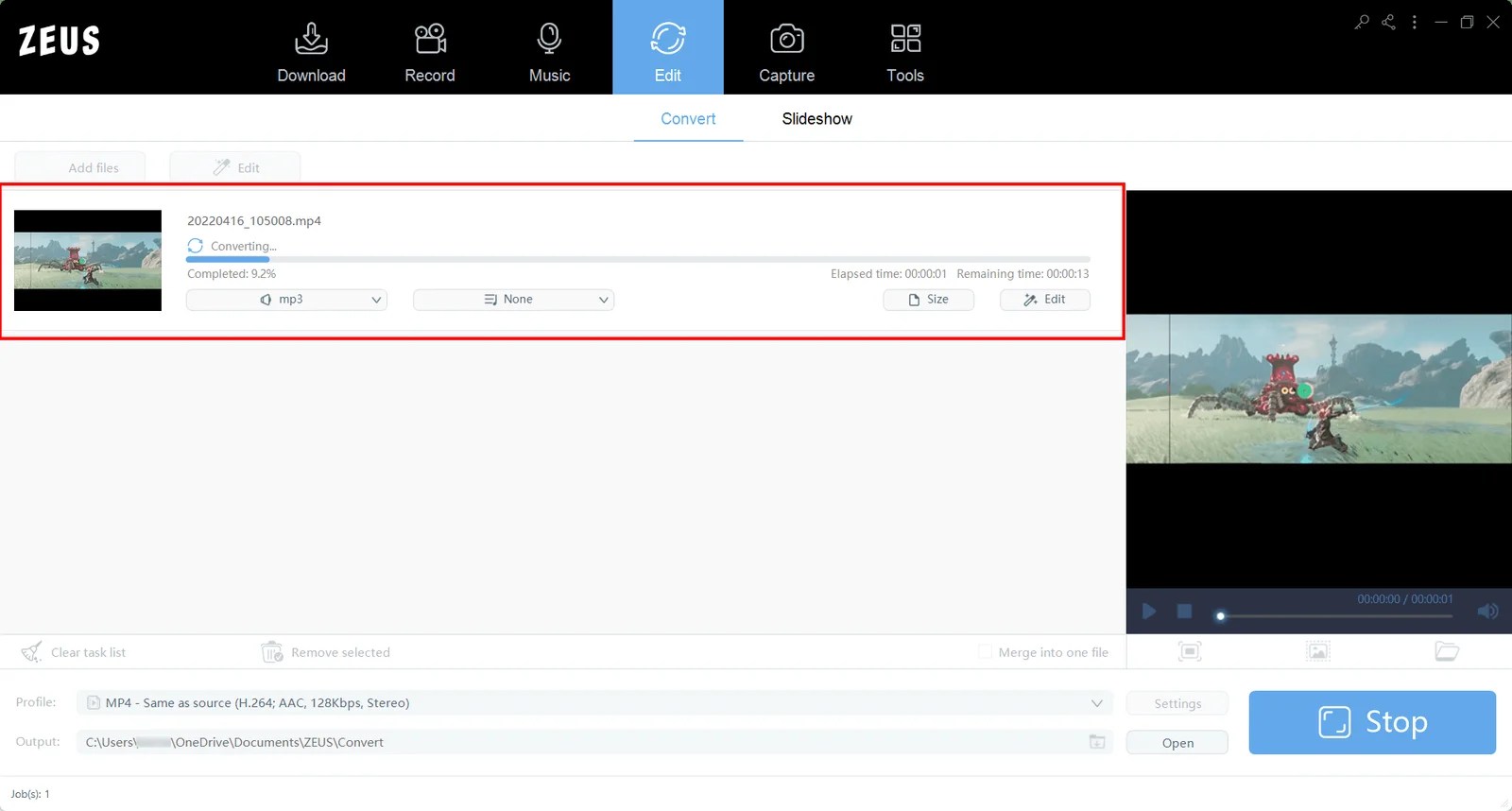Click the Remaining time text

[x=1022, y=274]
